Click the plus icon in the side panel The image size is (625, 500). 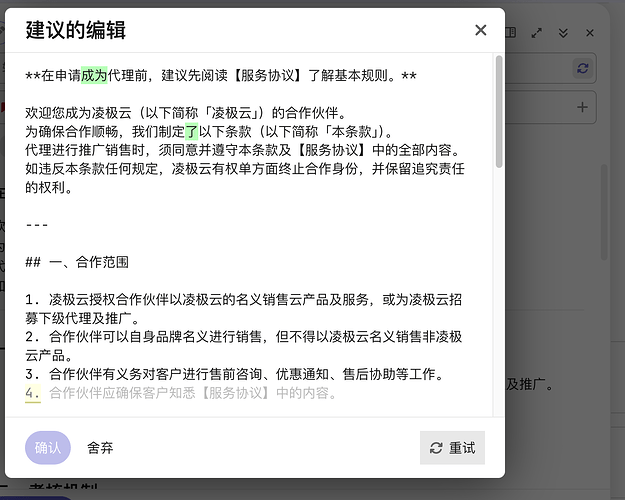coord(582,107)
